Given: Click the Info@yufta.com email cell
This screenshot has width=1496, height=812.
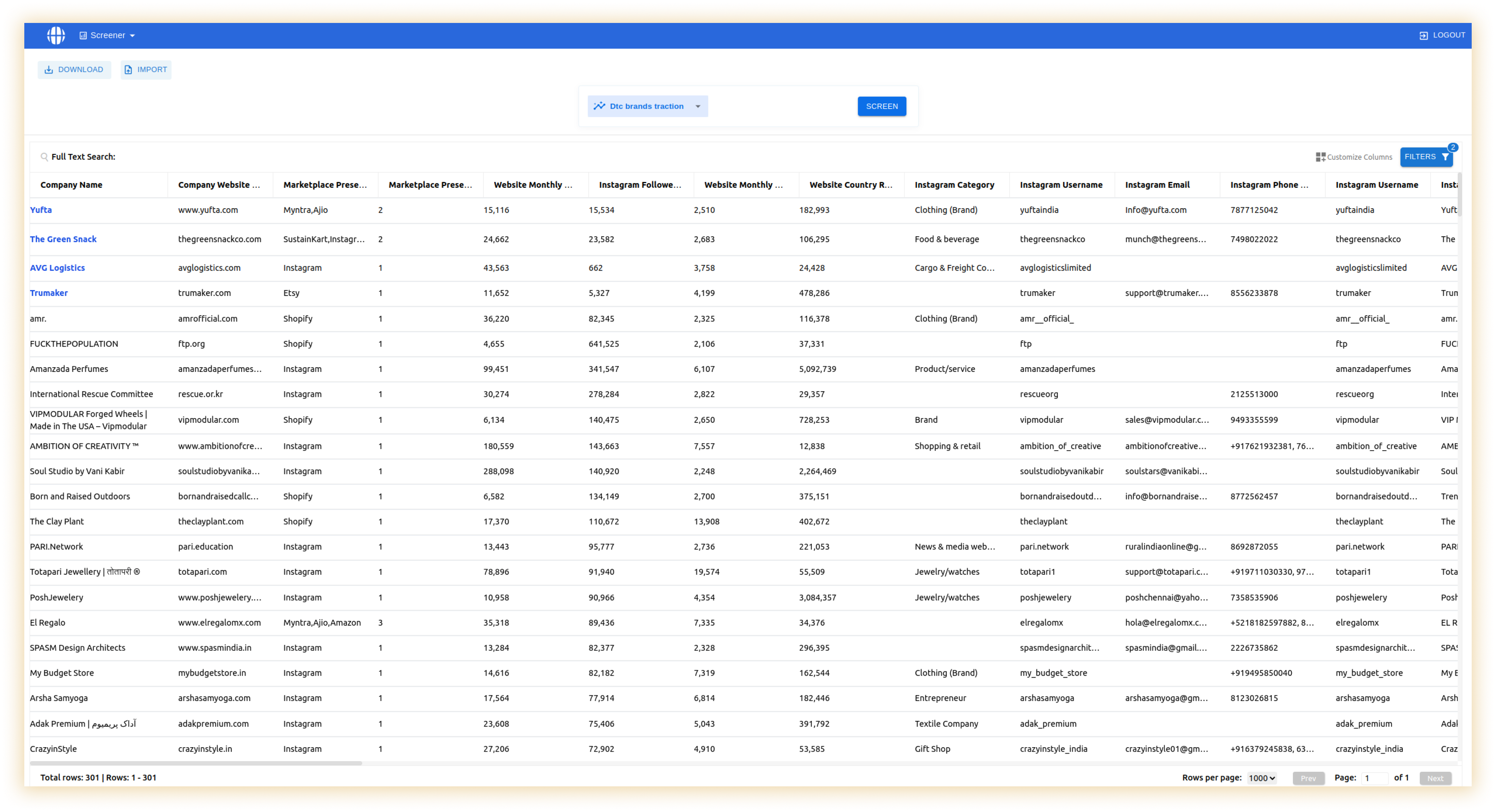Looking at the screenshot, I should [x=1156, y=210].
